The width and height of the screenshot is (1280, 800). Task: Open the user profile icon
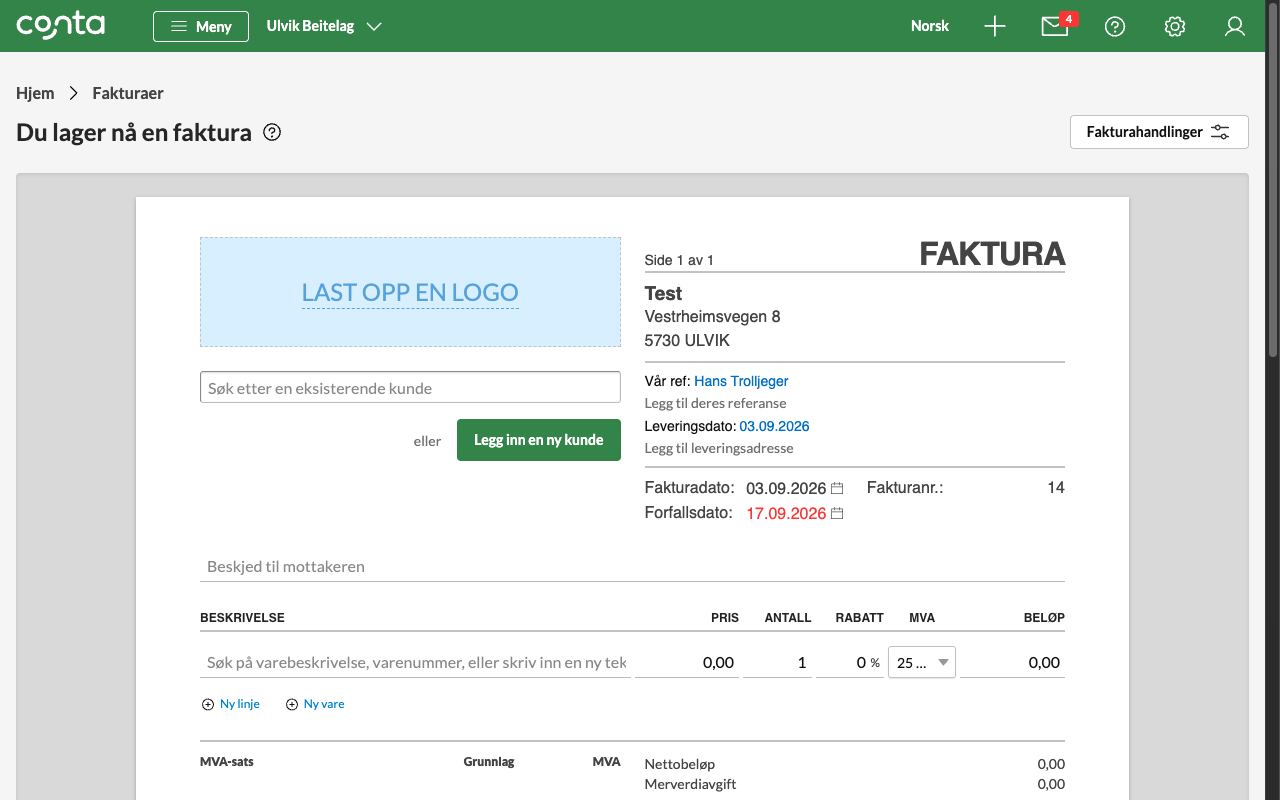[1235, 27]
